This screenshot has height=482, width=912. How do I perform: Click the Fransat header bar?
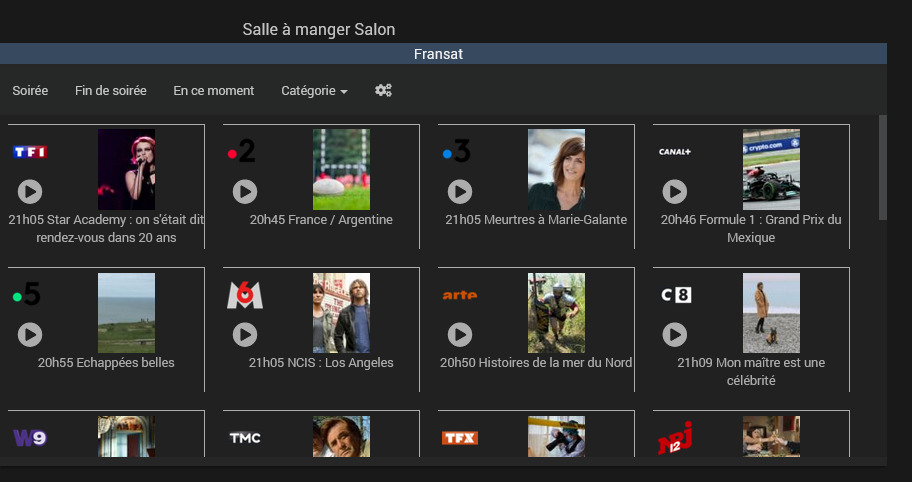pos(439,54)
